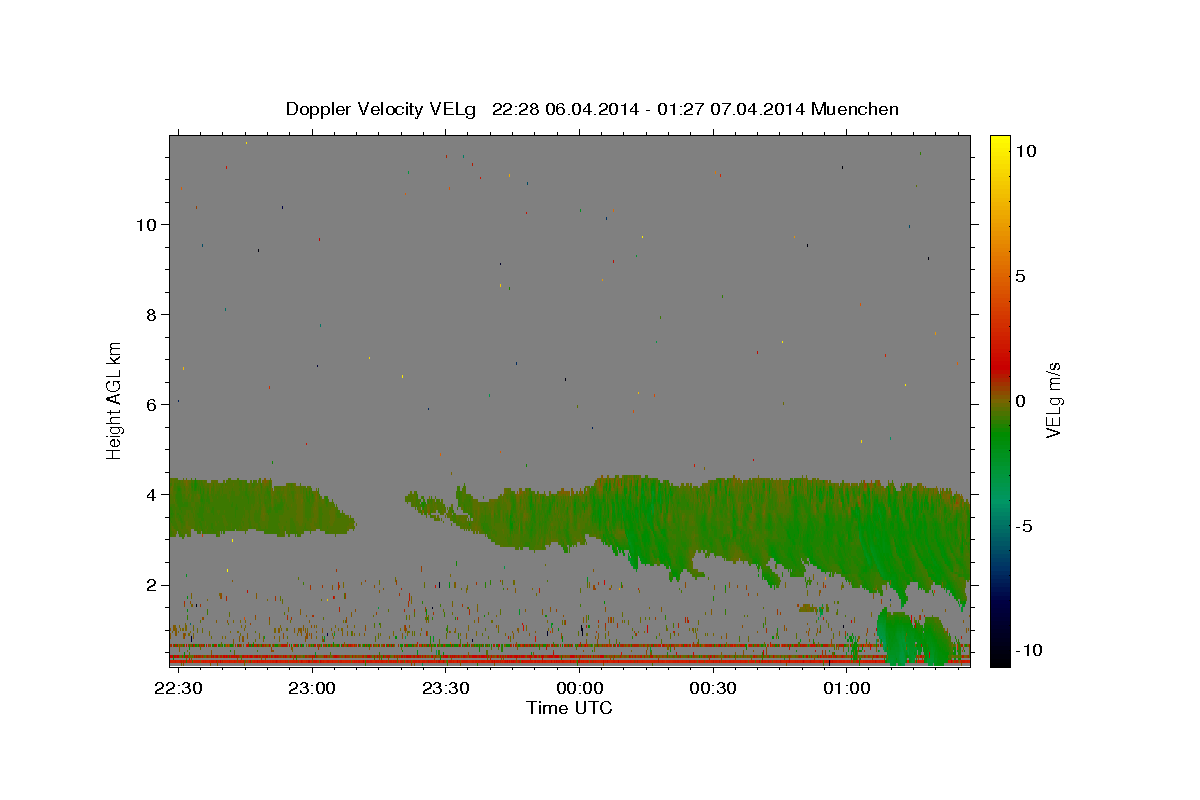Click the 22:30 time tick label
Viewport: 1200px width, 800px height.
pyautogui.click(x=179, y=688)
